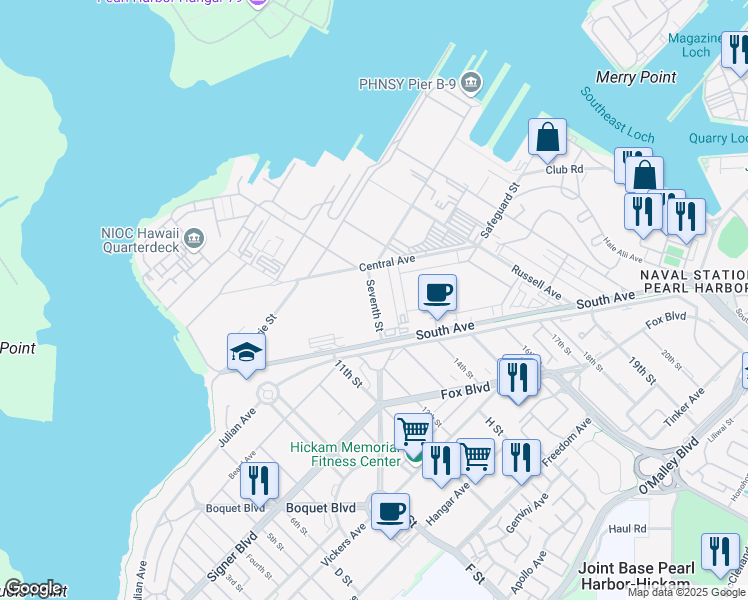748x600 pixels.
Task: Open the restaurant marker beside Haul Rd
Action: pos(720,554)
